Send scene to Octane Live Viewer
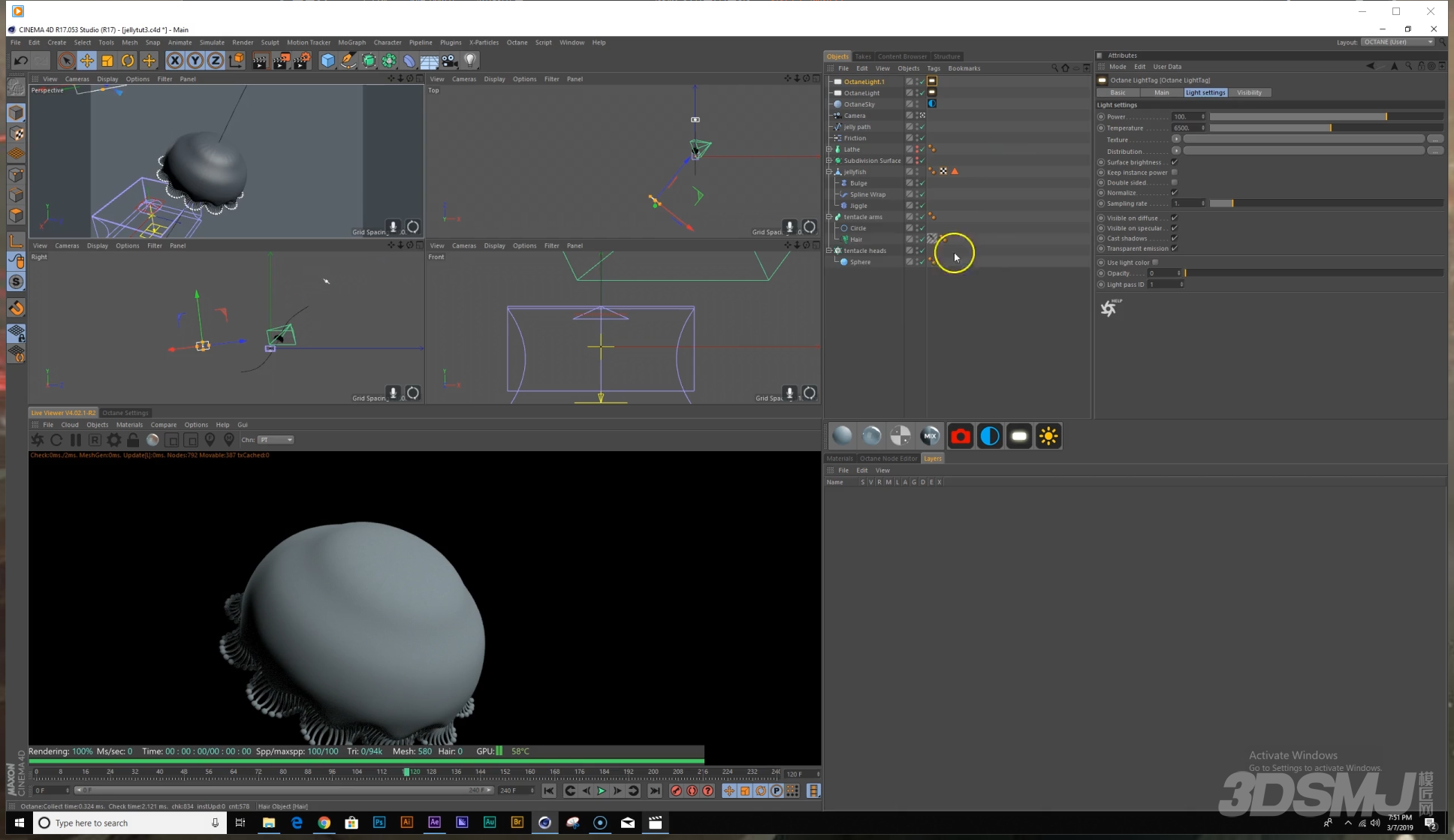Screen dimensions: 1454x840 [38, 440]
